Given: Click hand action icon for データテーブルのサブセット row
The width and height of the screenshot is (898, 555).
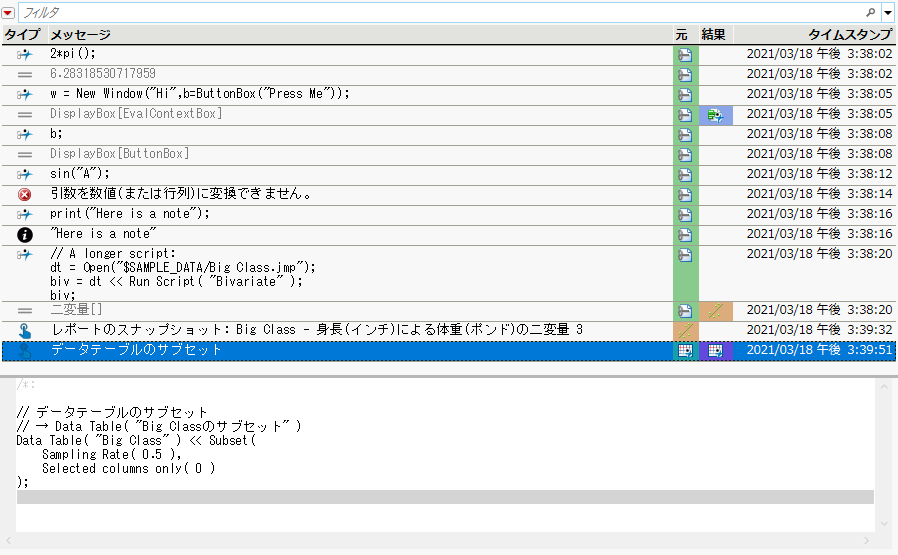Looking at the screenshot, I should [x=25, y=351].
